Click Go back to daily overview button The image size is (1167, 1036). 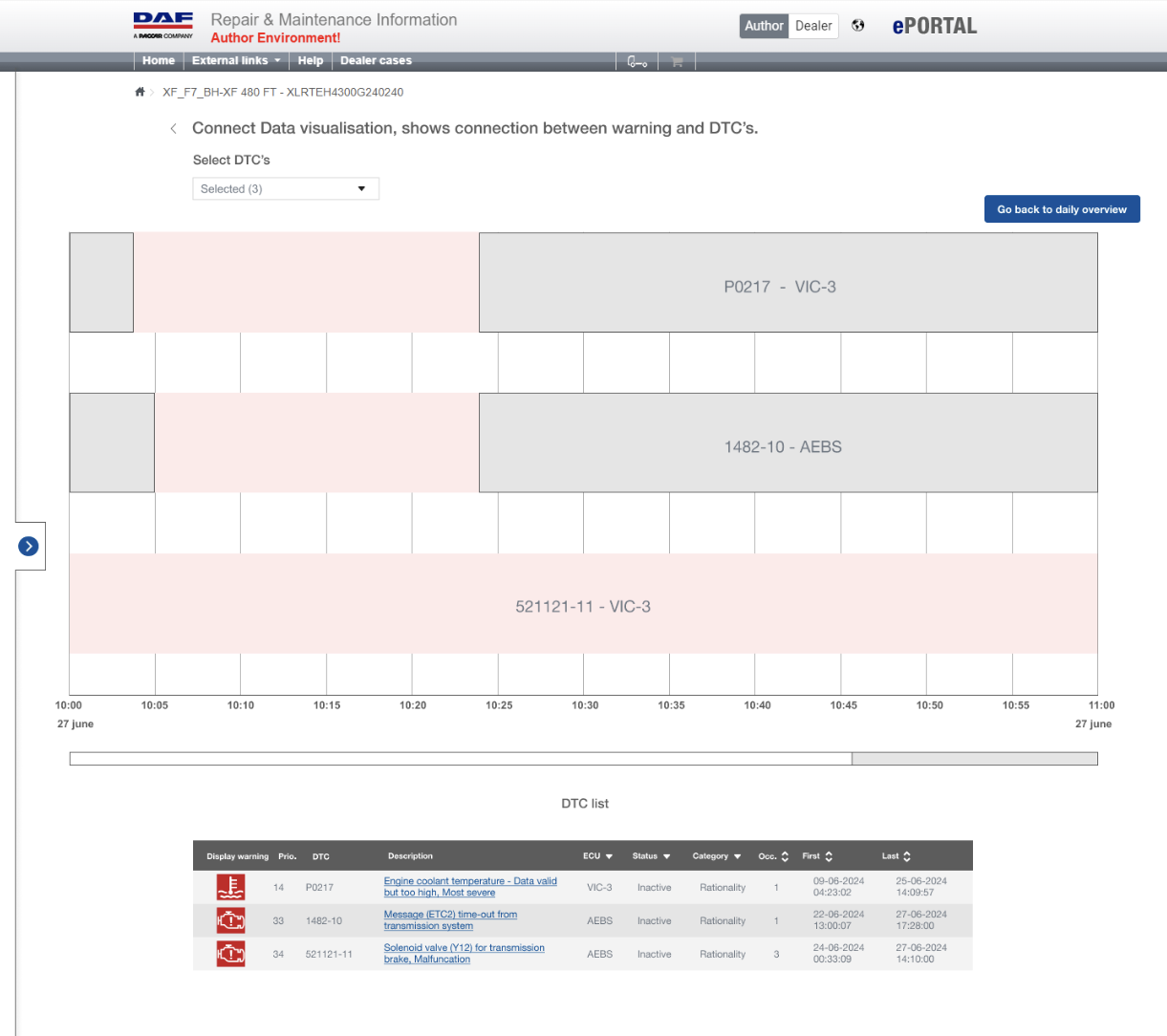tap(1062, 209)
